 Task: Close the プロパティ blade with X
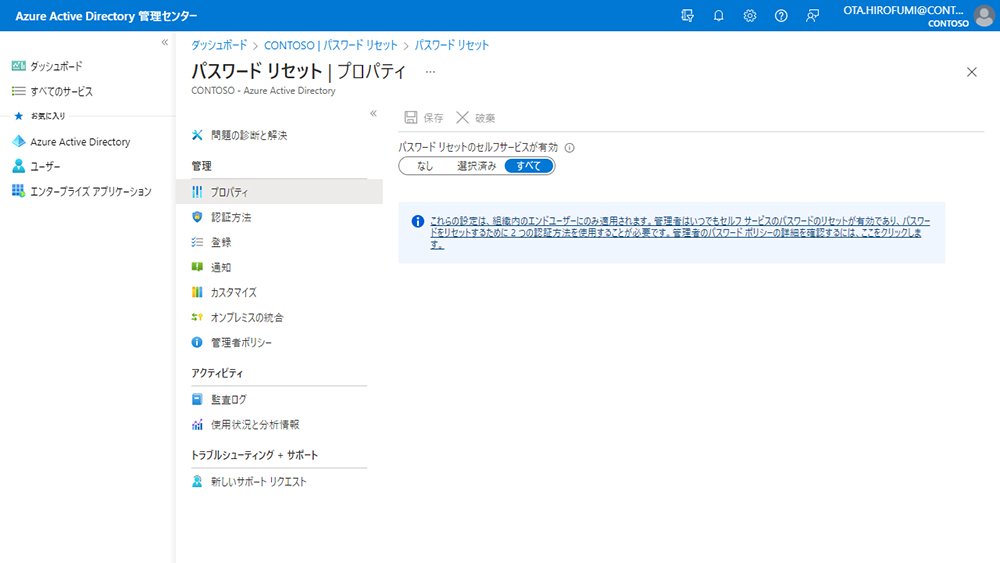point(971,72)
